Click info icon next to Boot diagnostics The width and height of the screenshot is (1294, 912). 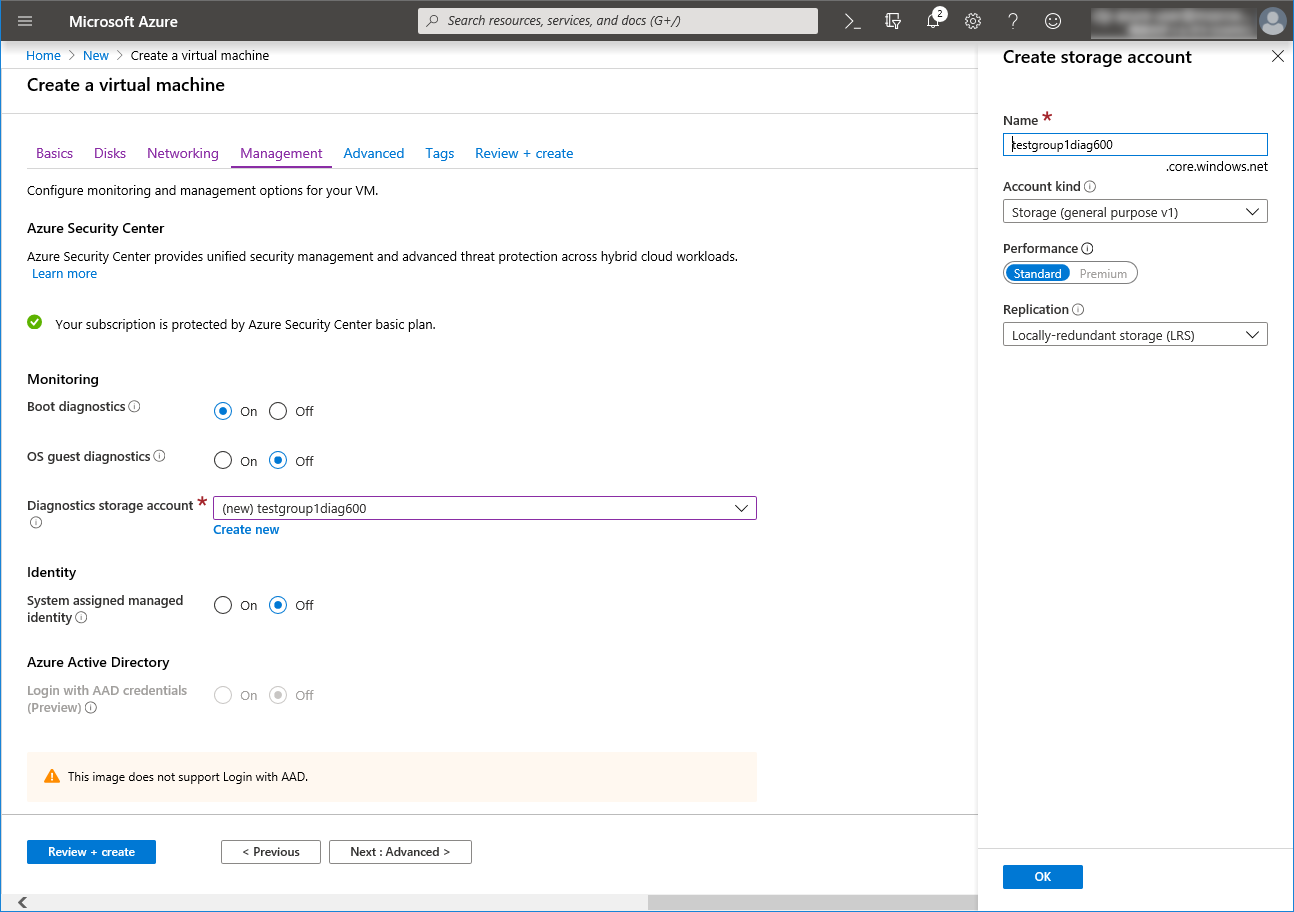pos(135,407)
